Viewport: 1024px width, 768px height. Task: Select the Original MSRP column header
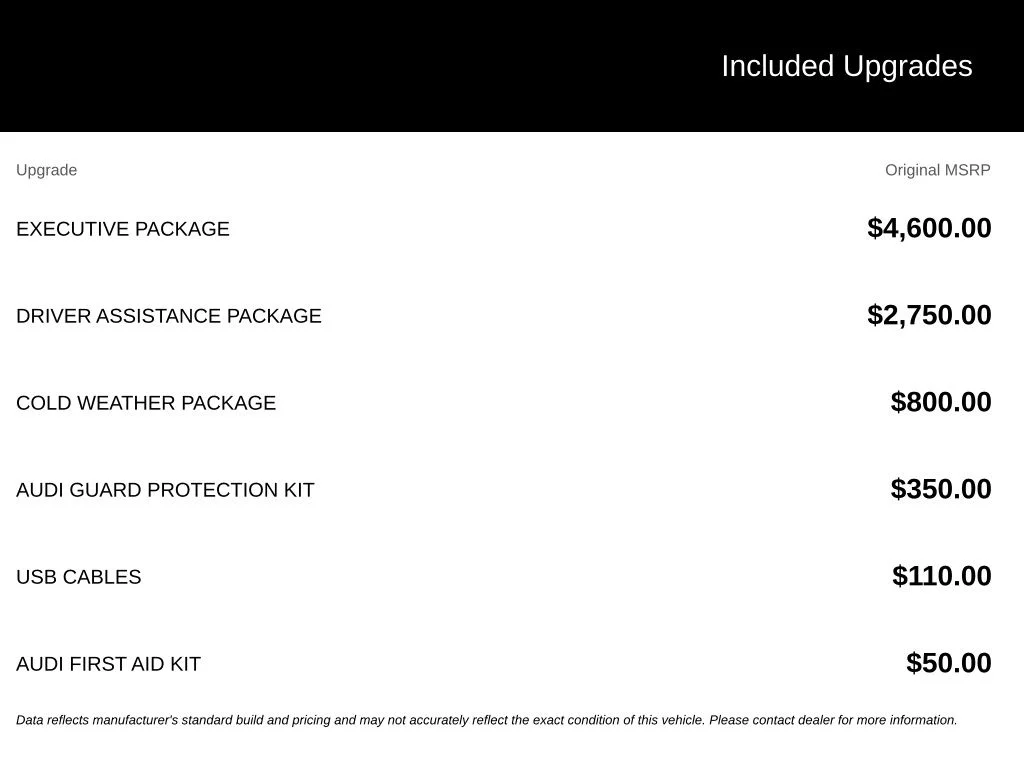click(x=937, y=170)
